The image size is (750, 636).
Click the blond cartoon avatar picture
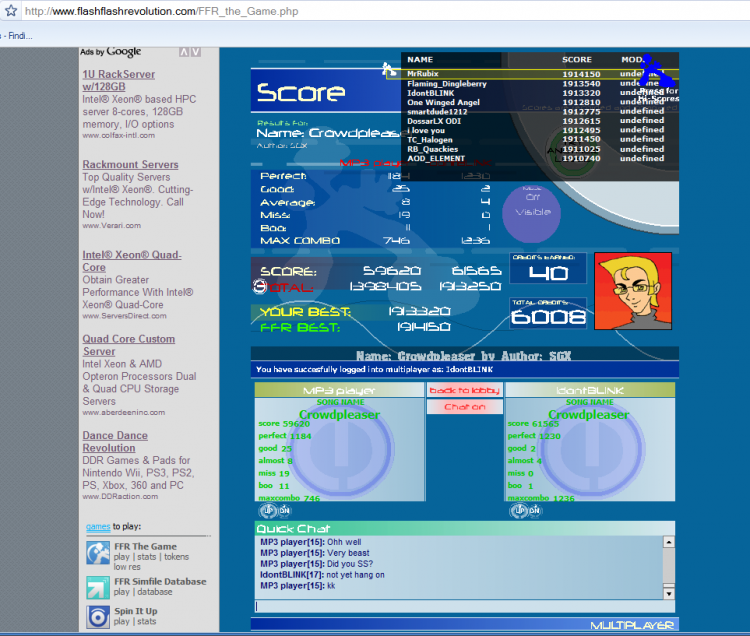coord(633,291)
